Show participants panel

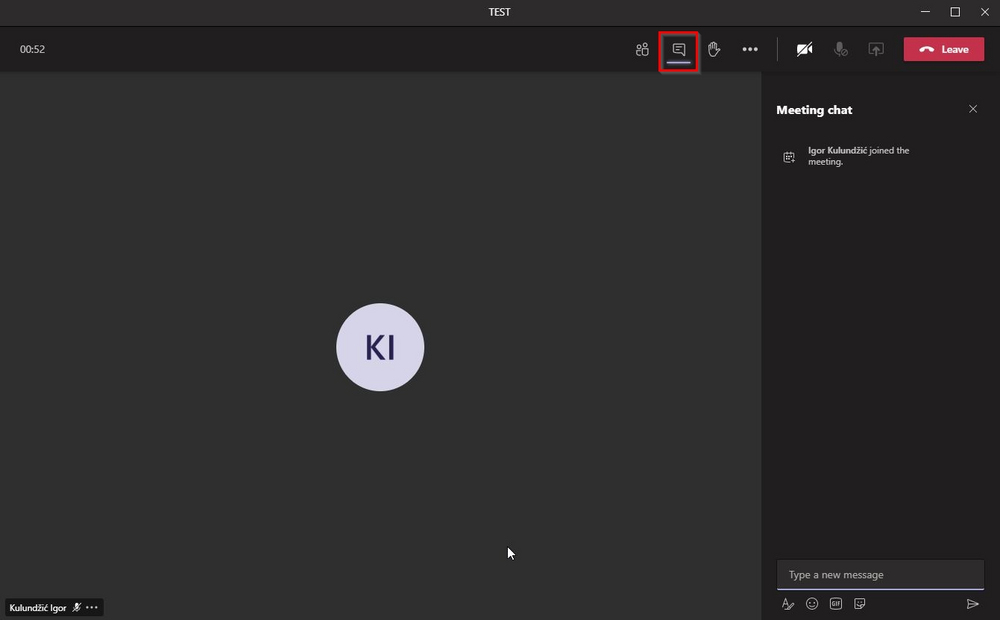[x=642, y=49]
